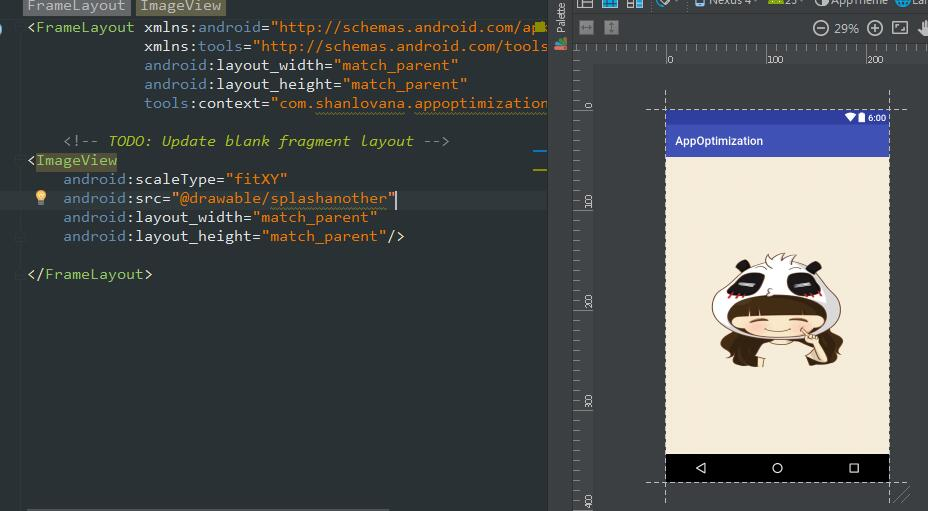This screenshot has height=511, width=928.
Task: Click the ImageView tag in code
Action: click(76, 160)
